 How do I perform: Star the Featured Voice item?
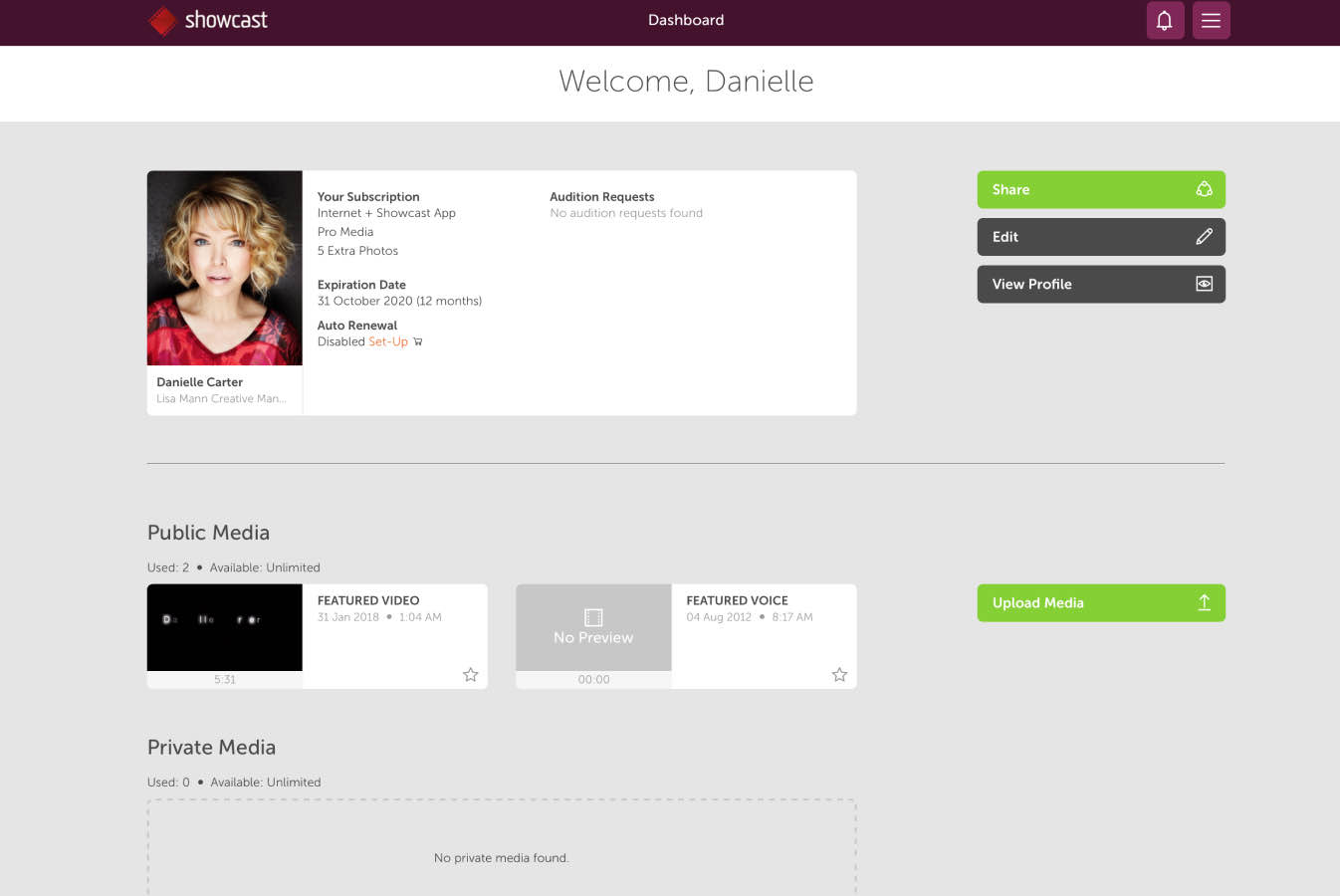839,675
